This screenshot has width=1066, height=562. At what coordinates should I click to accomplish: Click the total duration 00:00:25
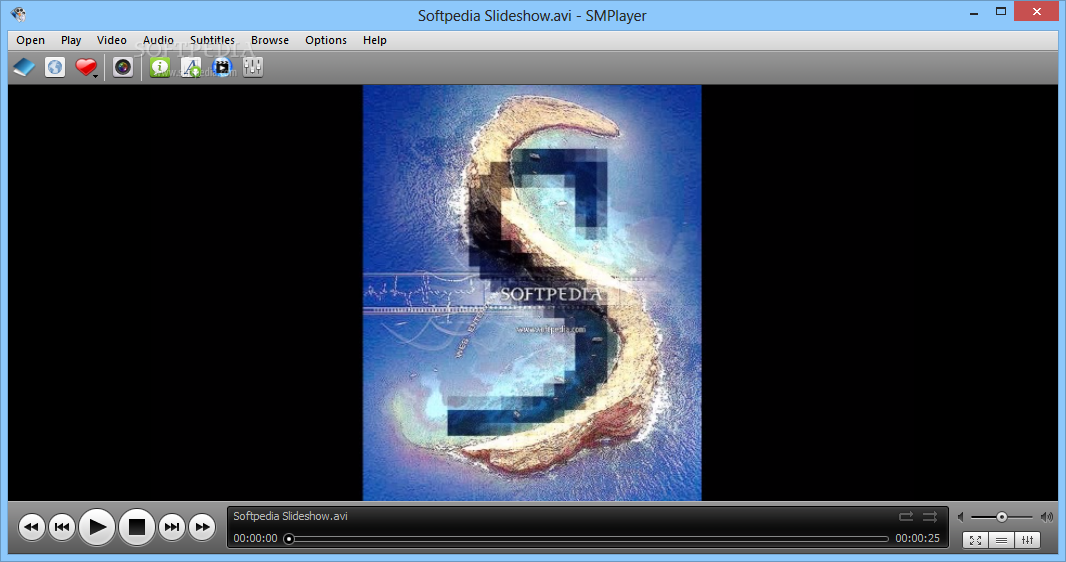point(917,538)
